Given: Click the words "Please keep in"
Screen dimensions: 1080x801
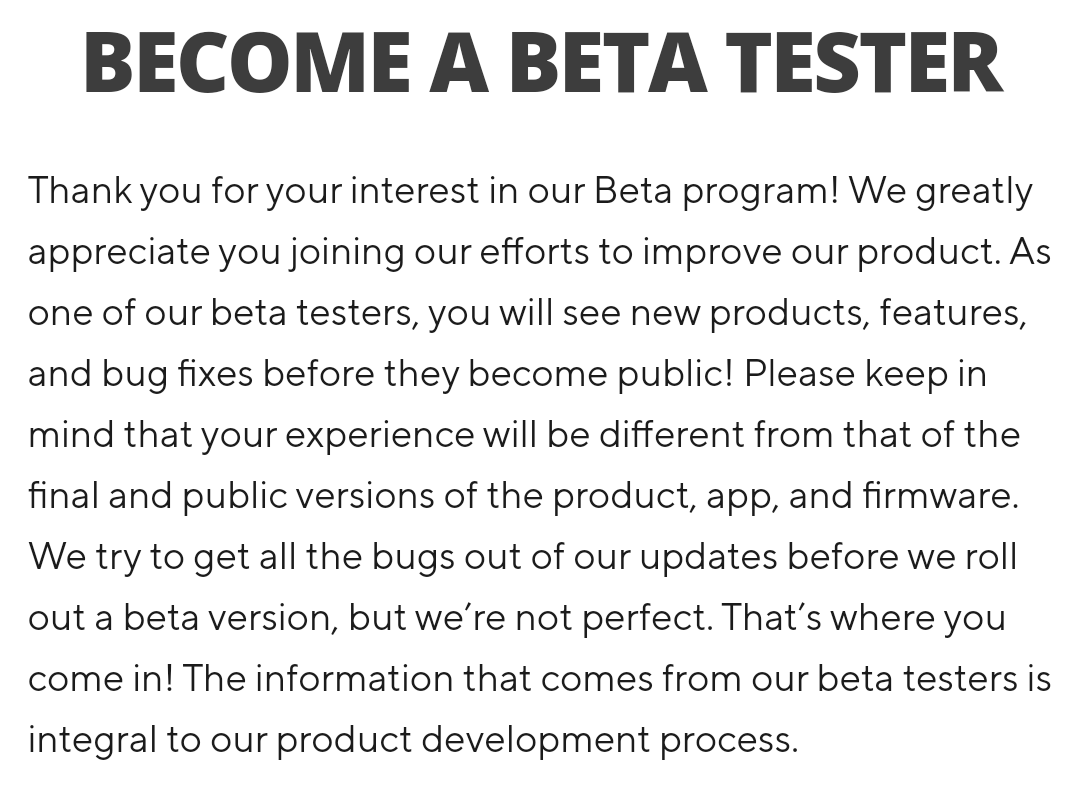Looking at the screenshot, I should point(865,374).
